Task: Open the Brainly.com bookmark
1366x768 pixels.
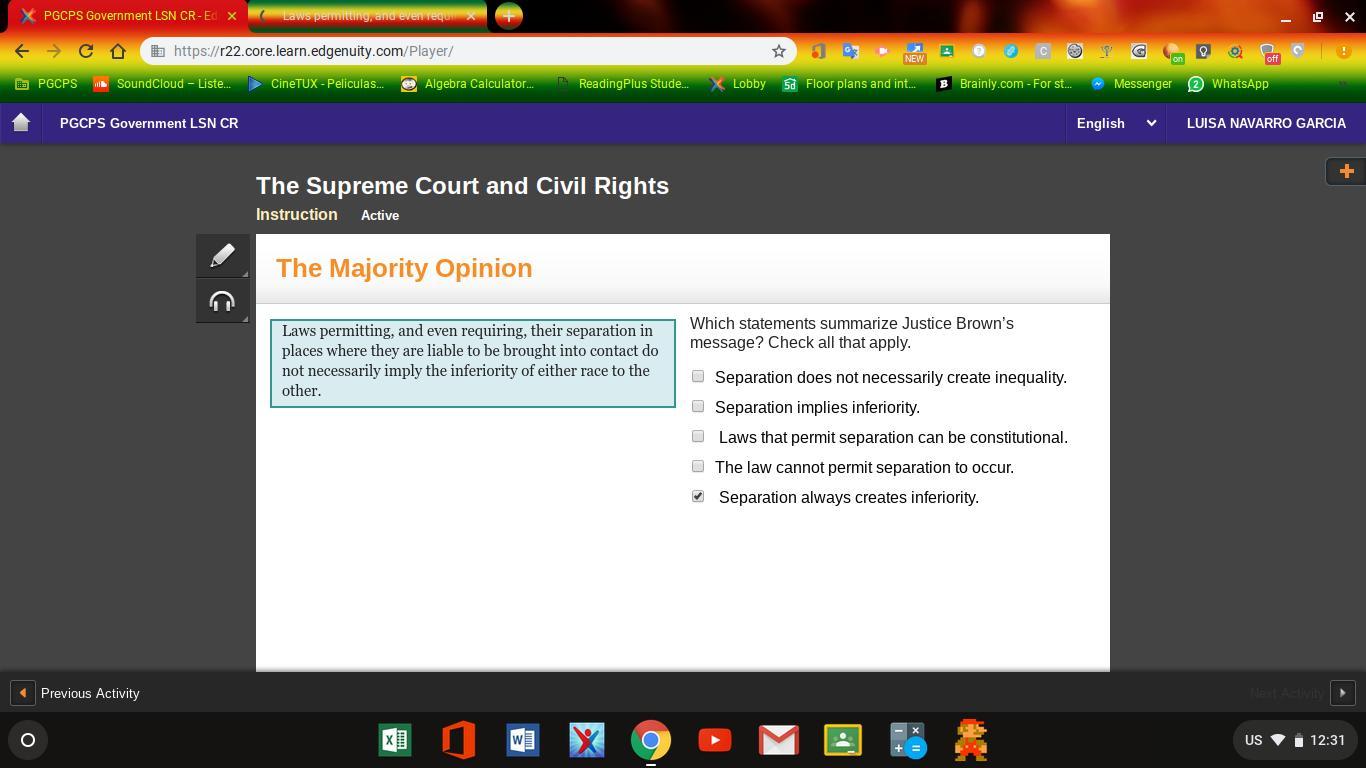Action: [x=1004, y=84]
